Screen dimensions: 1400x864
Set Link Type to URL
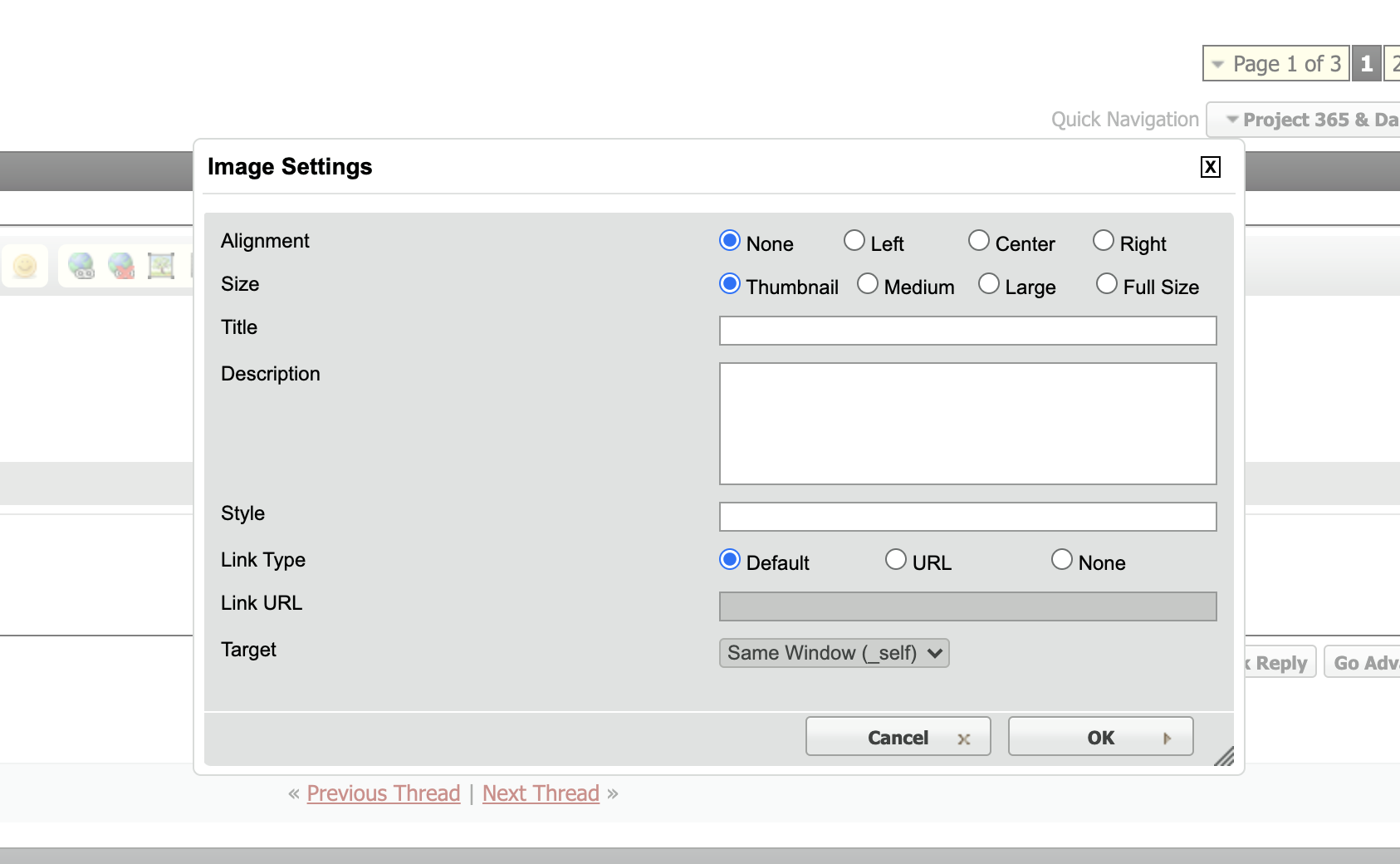[896, 560]
